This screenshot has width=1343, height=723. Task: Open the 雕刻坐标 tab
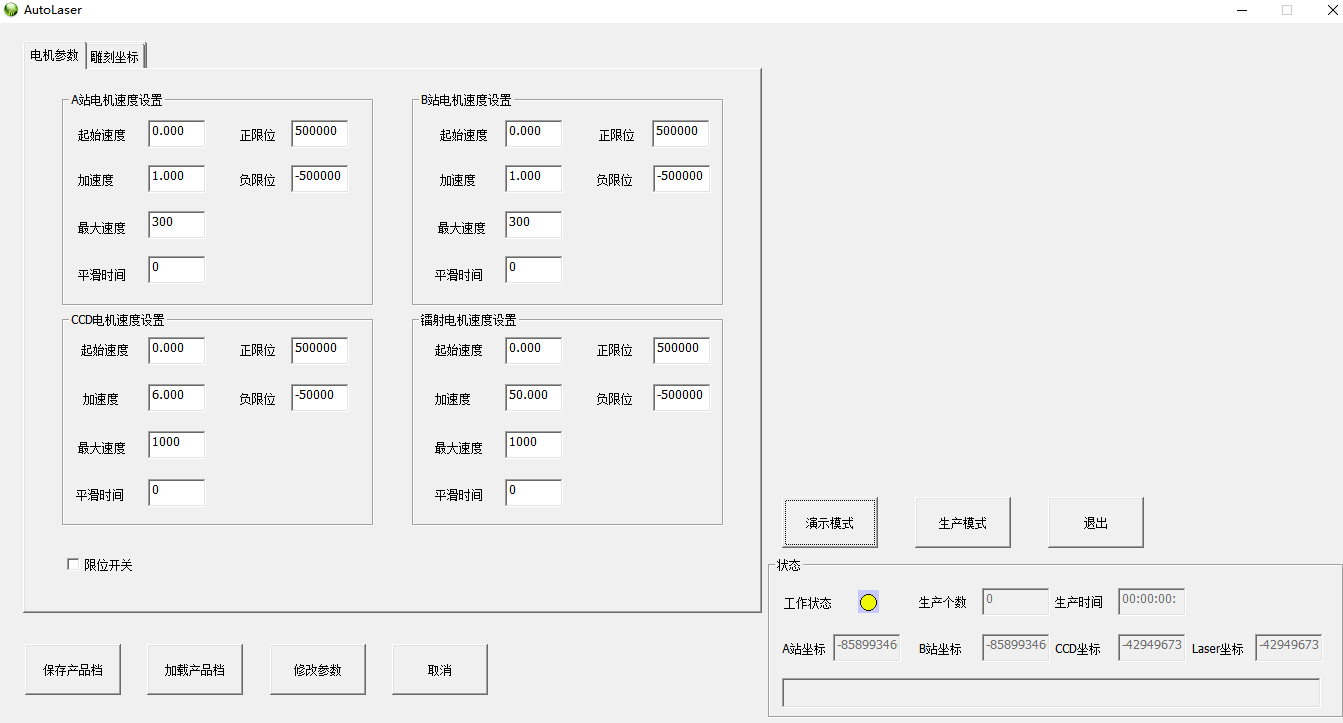(x=115, y=56)
